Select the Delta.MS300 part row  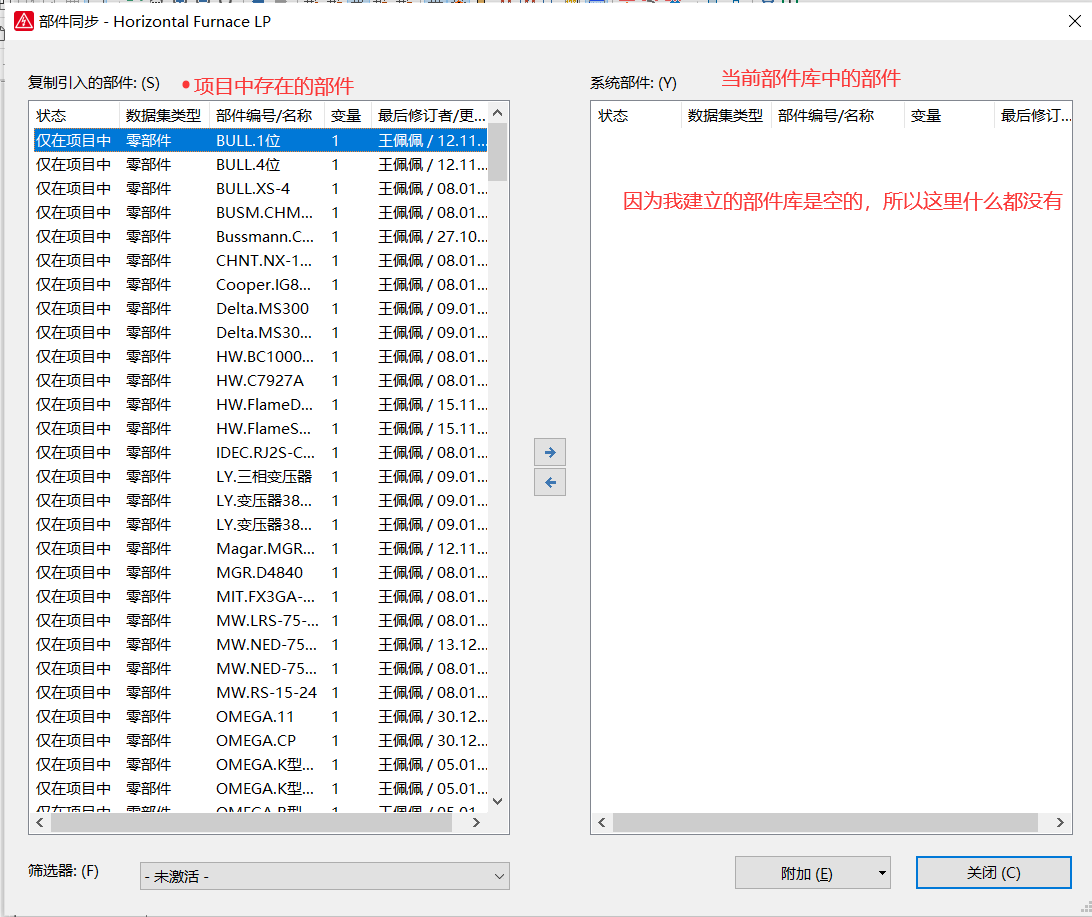pos(260,308)
